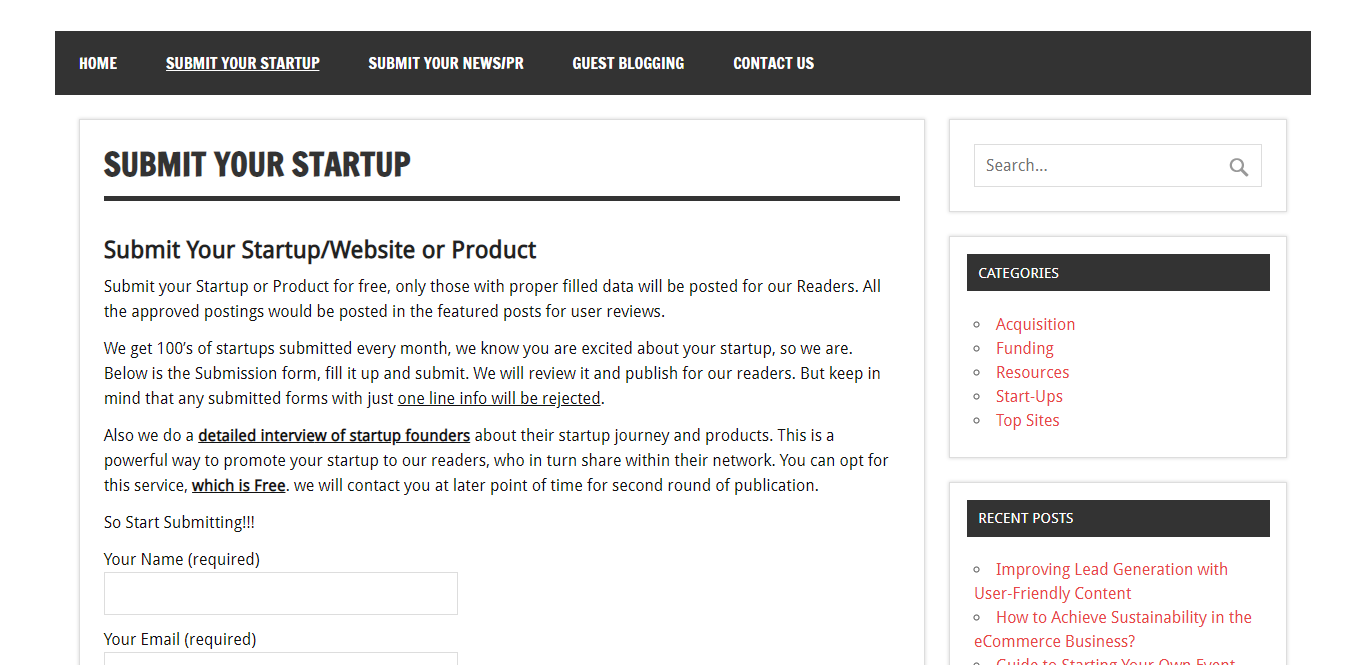Image resolution: width=1366 pixels, height=665 pixels.
Task: Open How to Achieve Sustainability post
Action: tap(1113, 629)
